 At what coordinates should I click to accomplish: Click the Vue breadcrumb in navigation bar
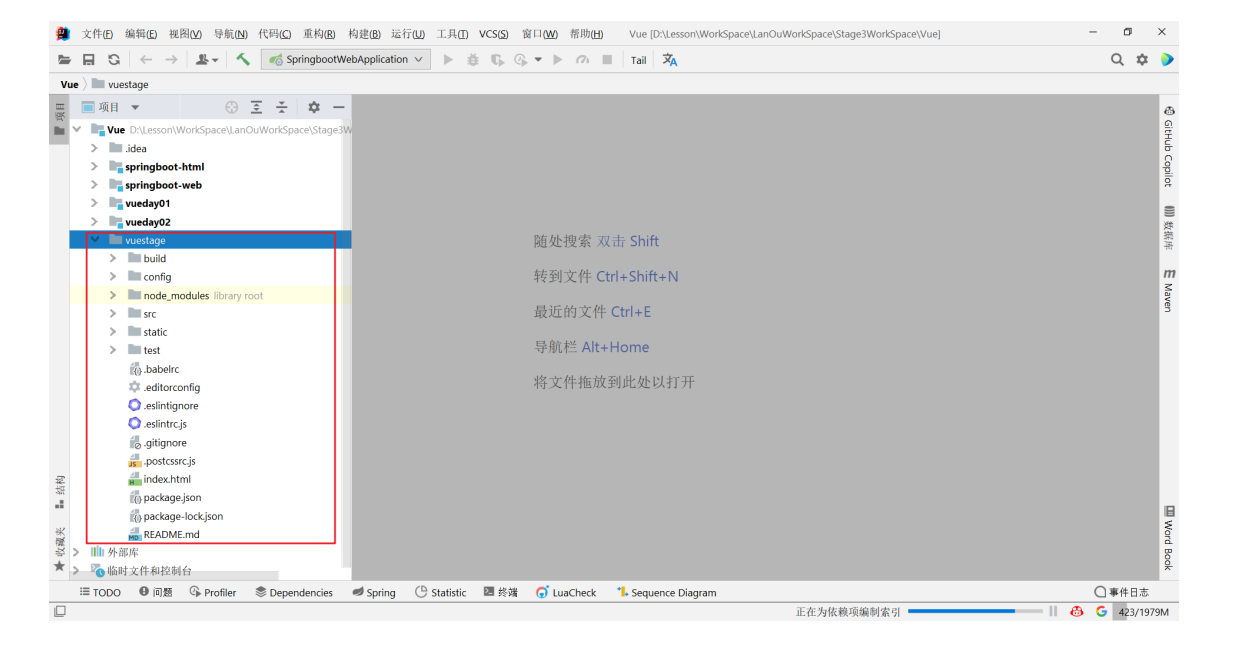pos(69,85)
